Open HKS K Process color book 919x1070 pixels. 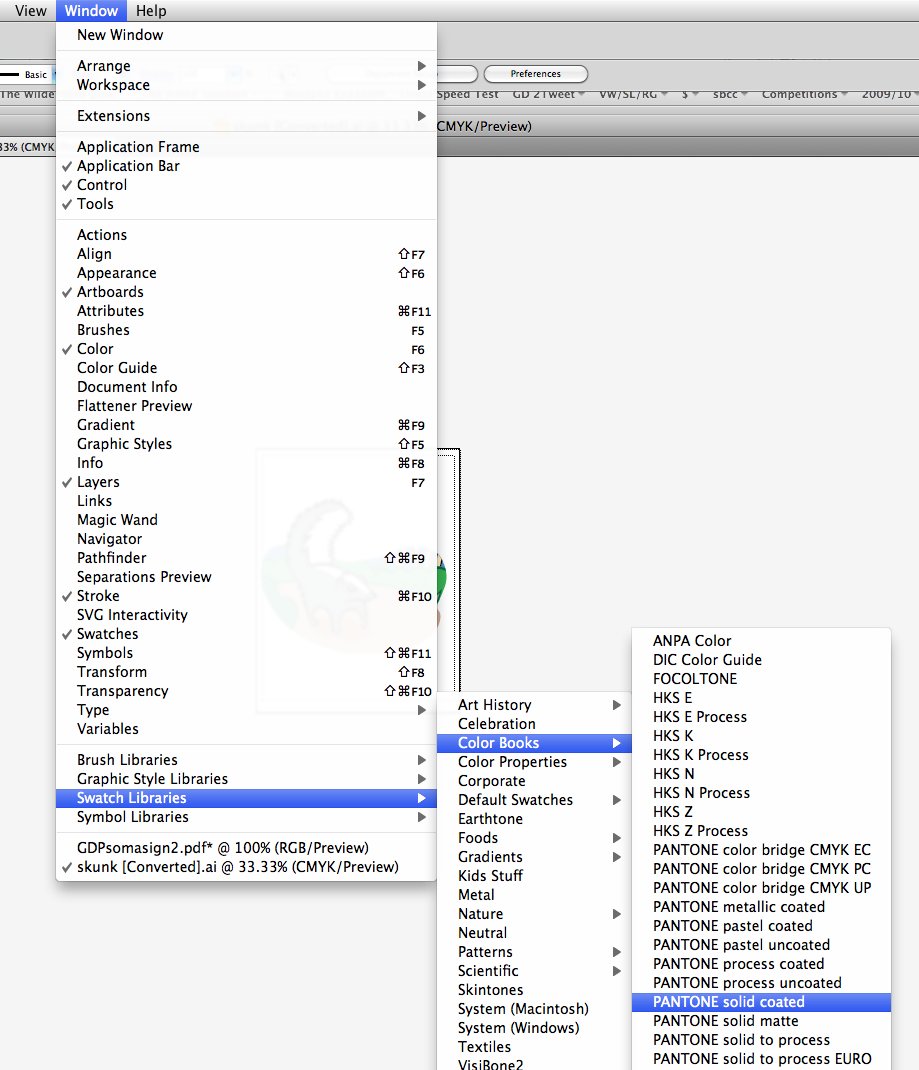(x=761, y=755)
